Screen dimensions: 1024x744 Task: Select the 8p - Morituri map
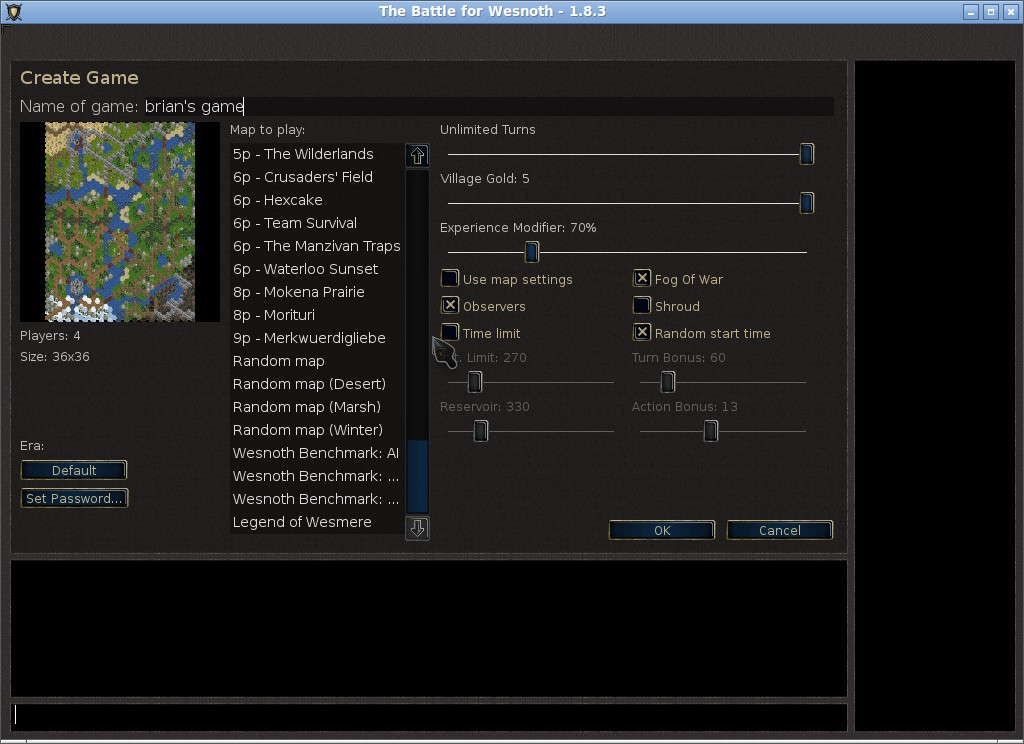tap(317, 315)
